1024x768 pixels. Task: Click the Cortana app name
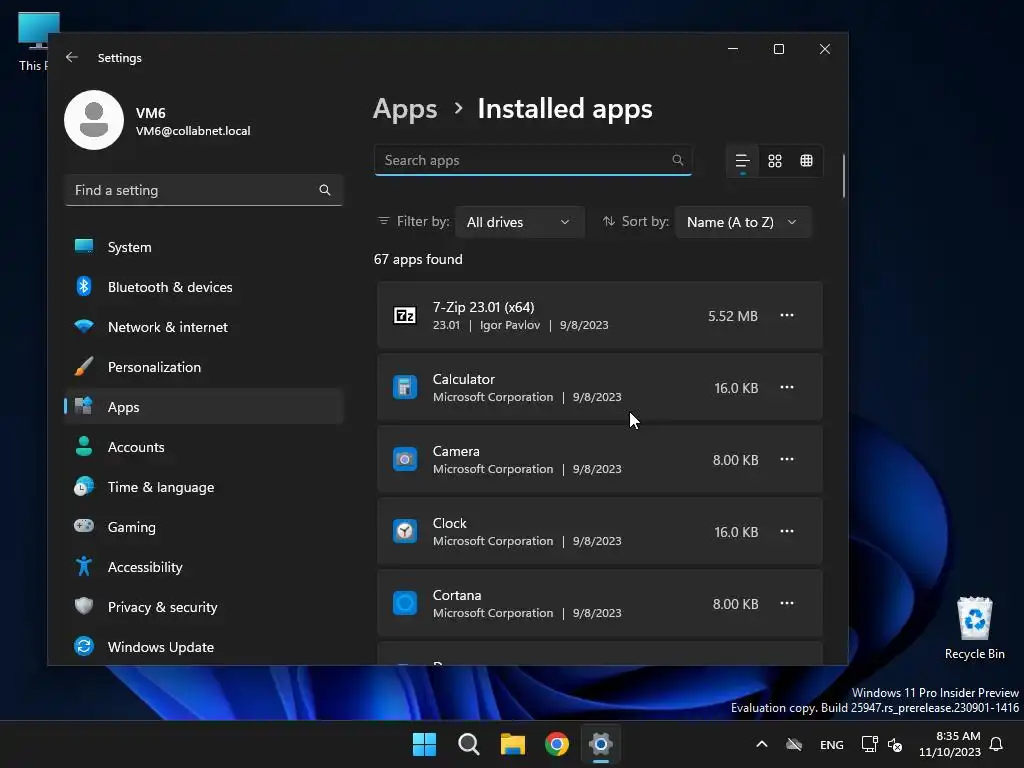tap(456, 595)
